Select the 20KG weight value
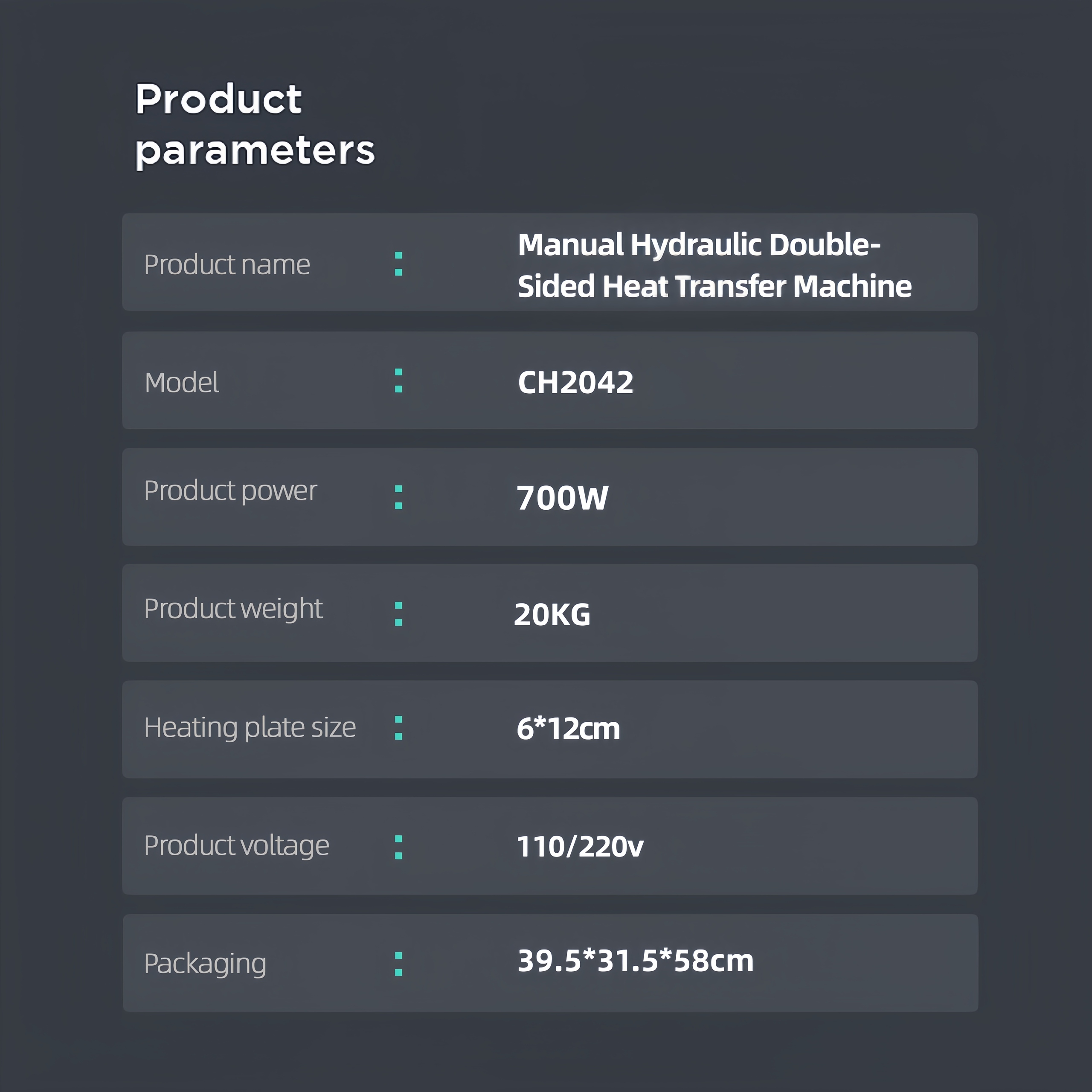 click(552, 614)
